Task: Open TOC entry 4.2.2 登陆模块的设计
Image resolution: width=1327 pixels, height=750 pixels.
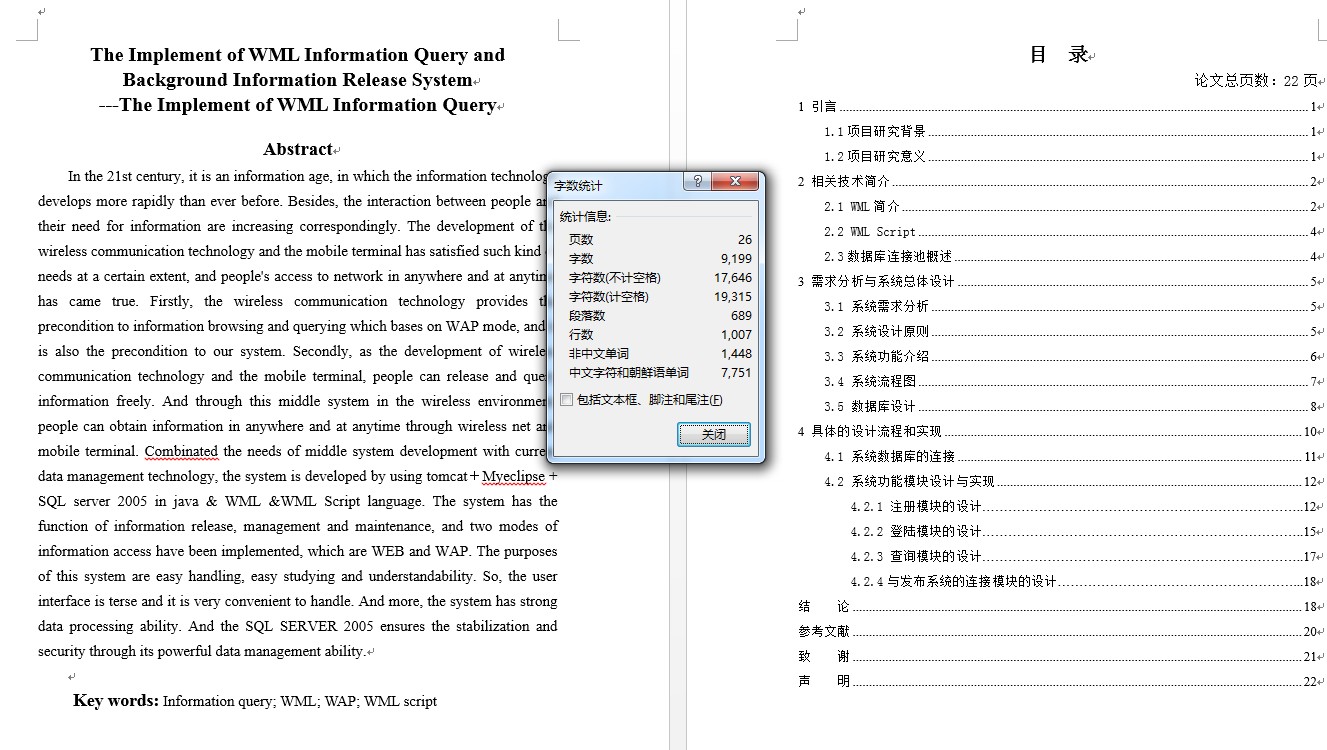Action: click(x=1085, y=531)
